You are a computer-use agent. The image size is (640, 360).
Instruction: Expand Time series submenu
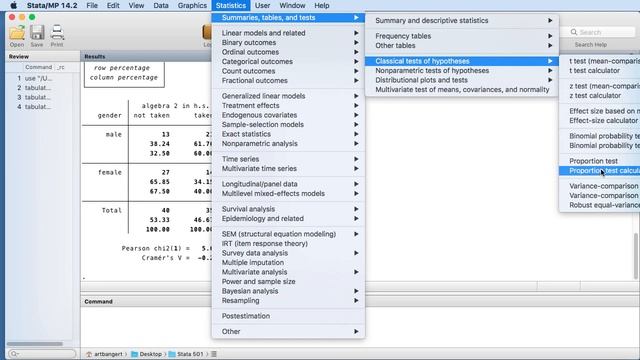[288, 159]
